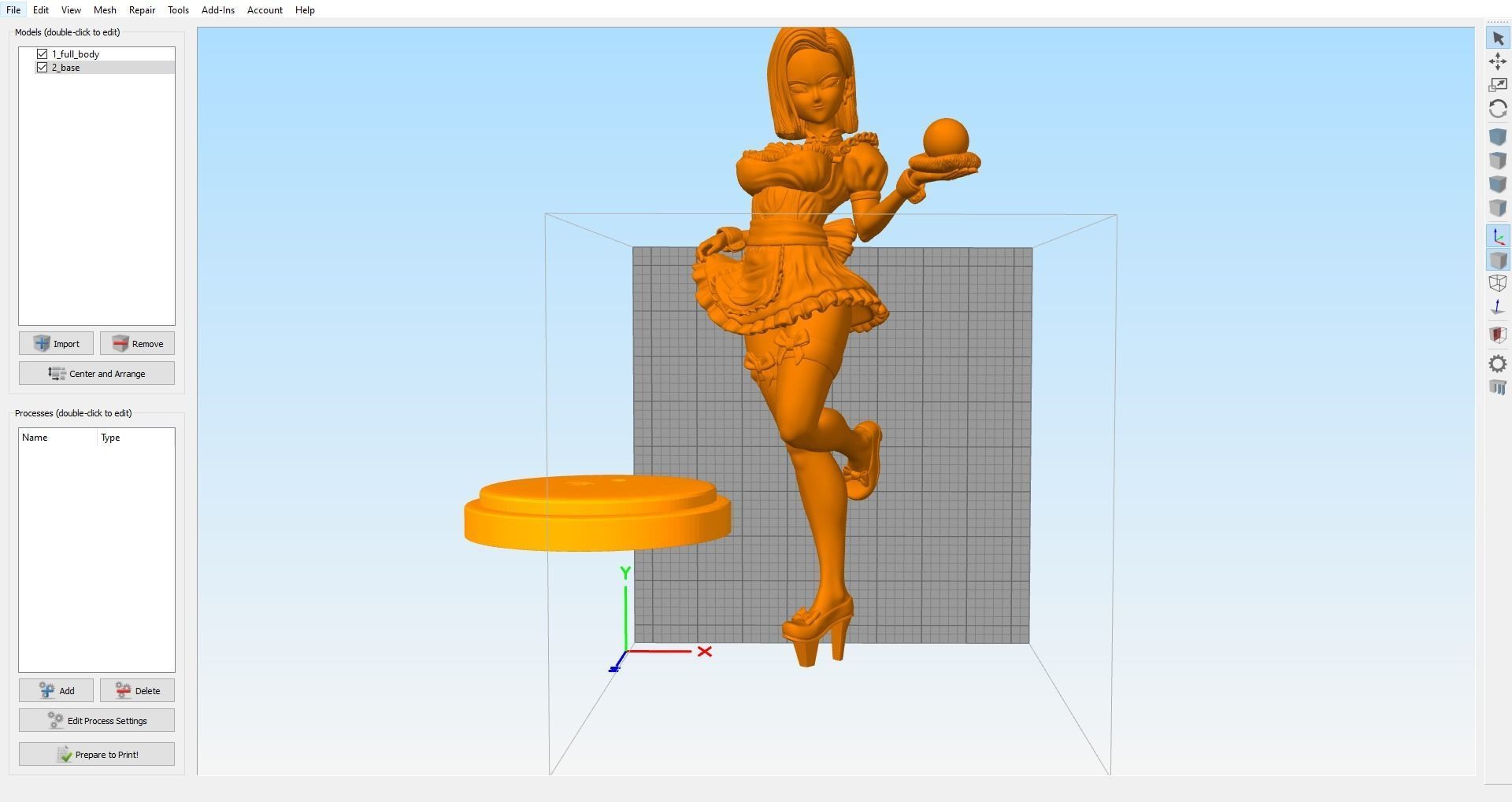
Task: Uncheck the 2_base model checkbox
Action: click(x=43, y=68)
